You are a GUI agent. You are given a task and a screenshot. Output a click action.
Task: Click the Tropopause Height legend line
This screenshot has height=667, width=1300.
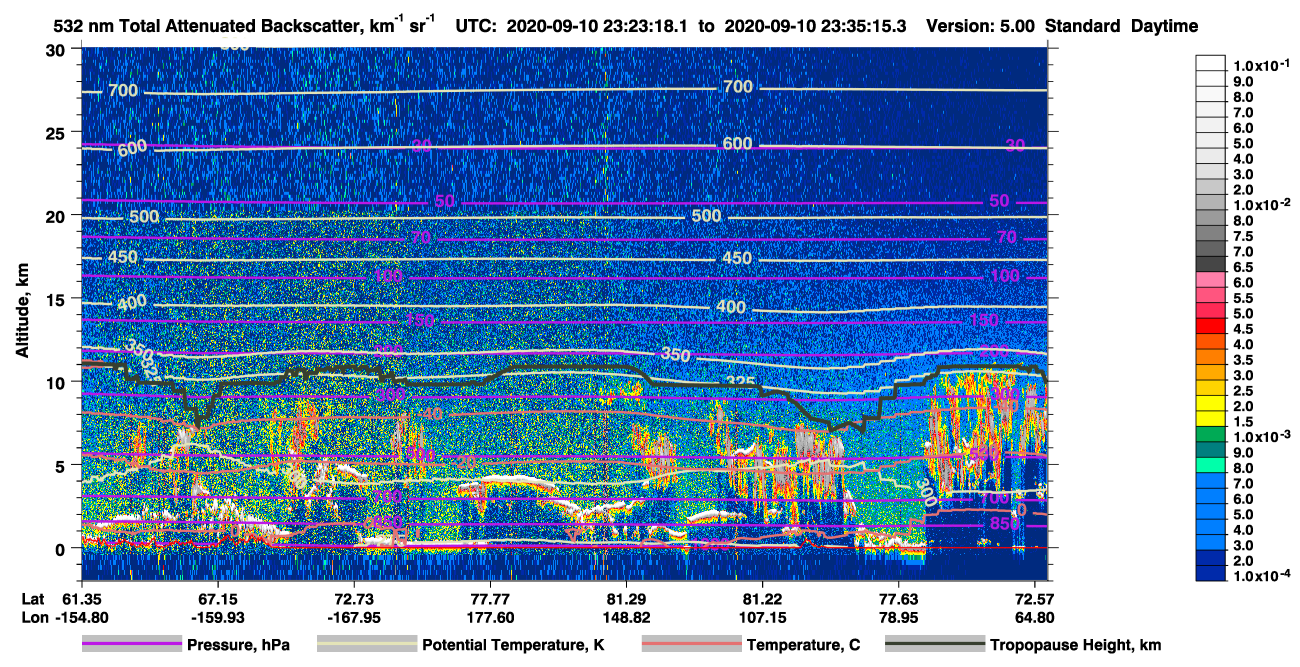click(935, 645)
